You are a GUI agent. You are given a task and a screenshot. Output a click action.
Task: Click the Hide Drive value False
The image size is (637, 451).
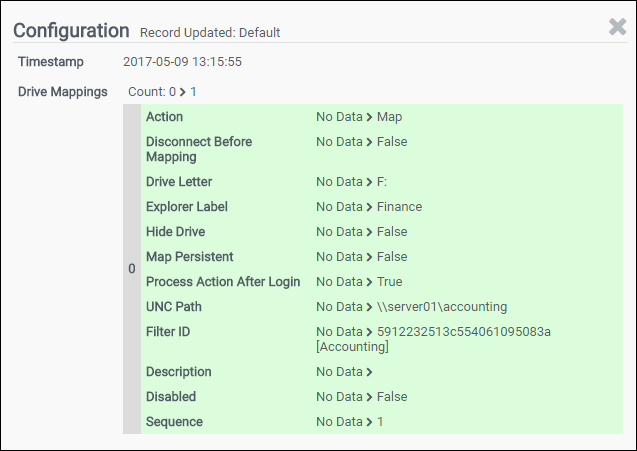392,232
